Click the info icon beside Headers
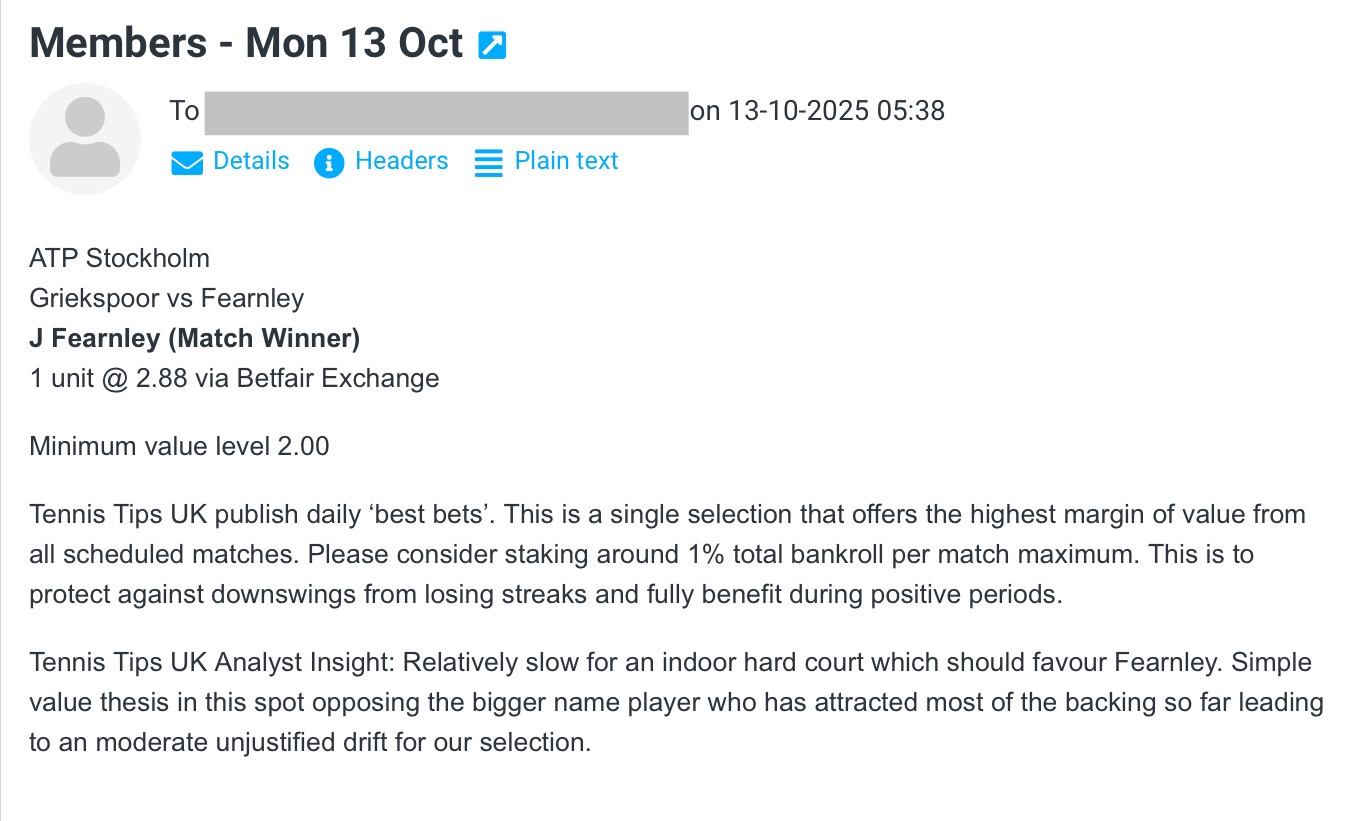The image size is (1357, 821). click(x=329, y=163)
